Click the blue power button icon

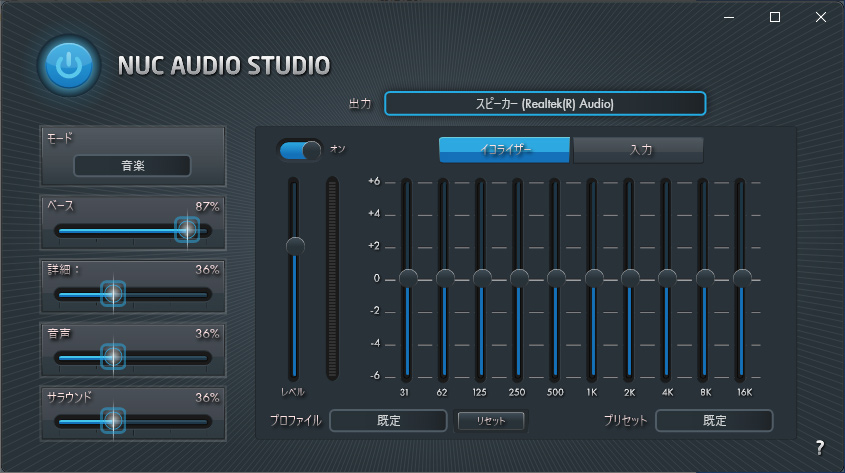pyautogui.click(x=69, y=66)
